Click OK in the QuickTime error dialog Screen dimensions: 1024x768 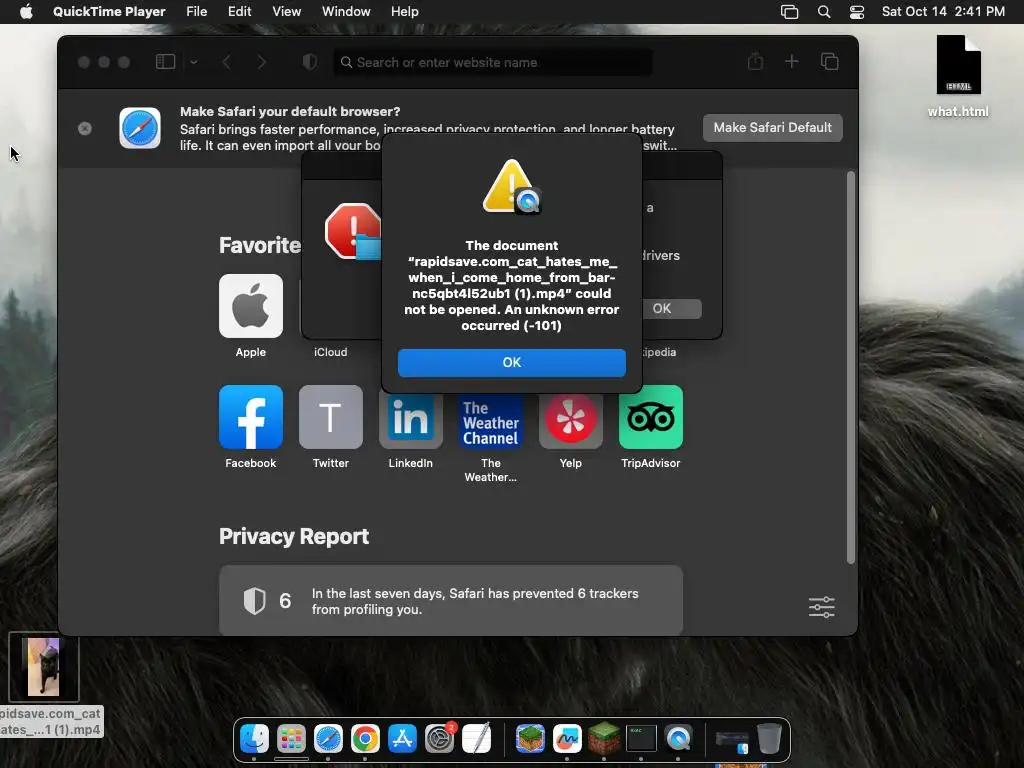point(511,362)
